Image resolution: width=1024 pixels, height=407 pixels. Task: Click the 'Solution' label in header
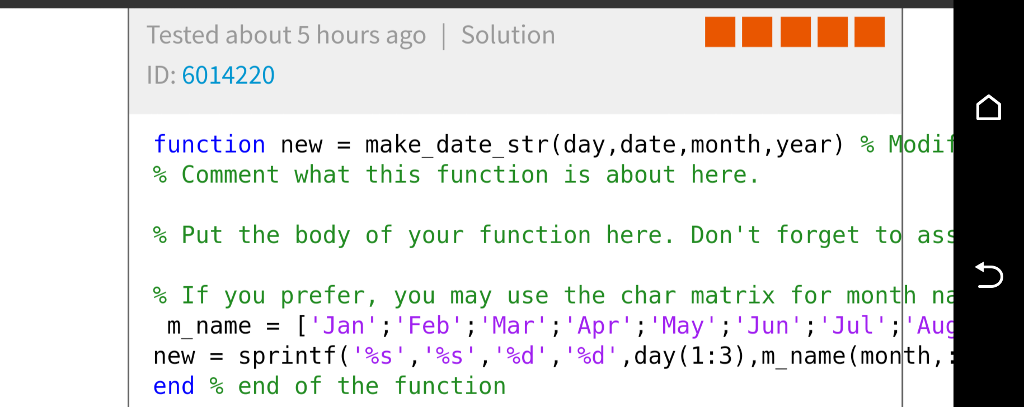(508, 35)
